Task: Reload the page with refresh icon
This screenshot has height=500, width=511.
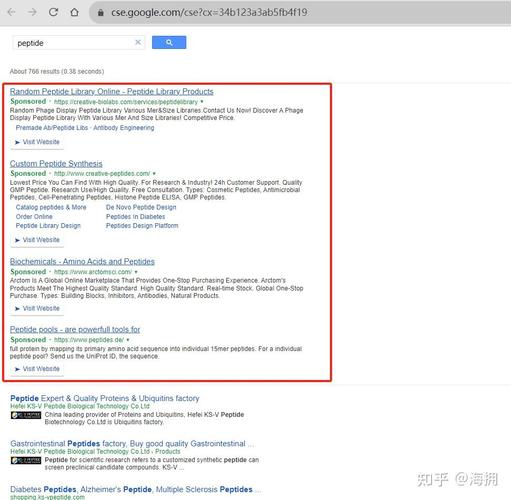Action: (x=53, y=12)
